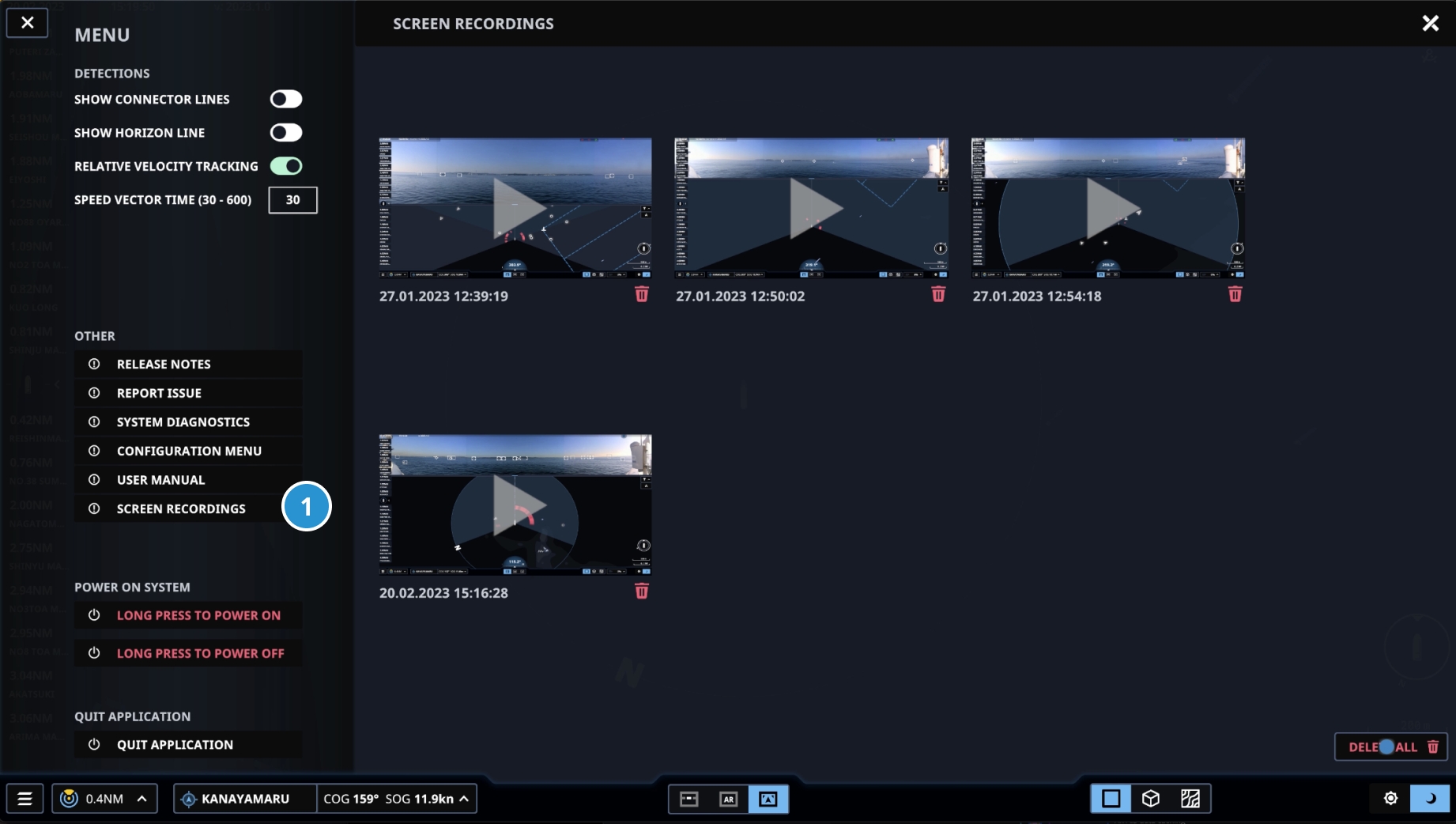This screenshot has height=824, width=1456.
Task: Enable Show Connector Lines toggle
Action: 286,99
